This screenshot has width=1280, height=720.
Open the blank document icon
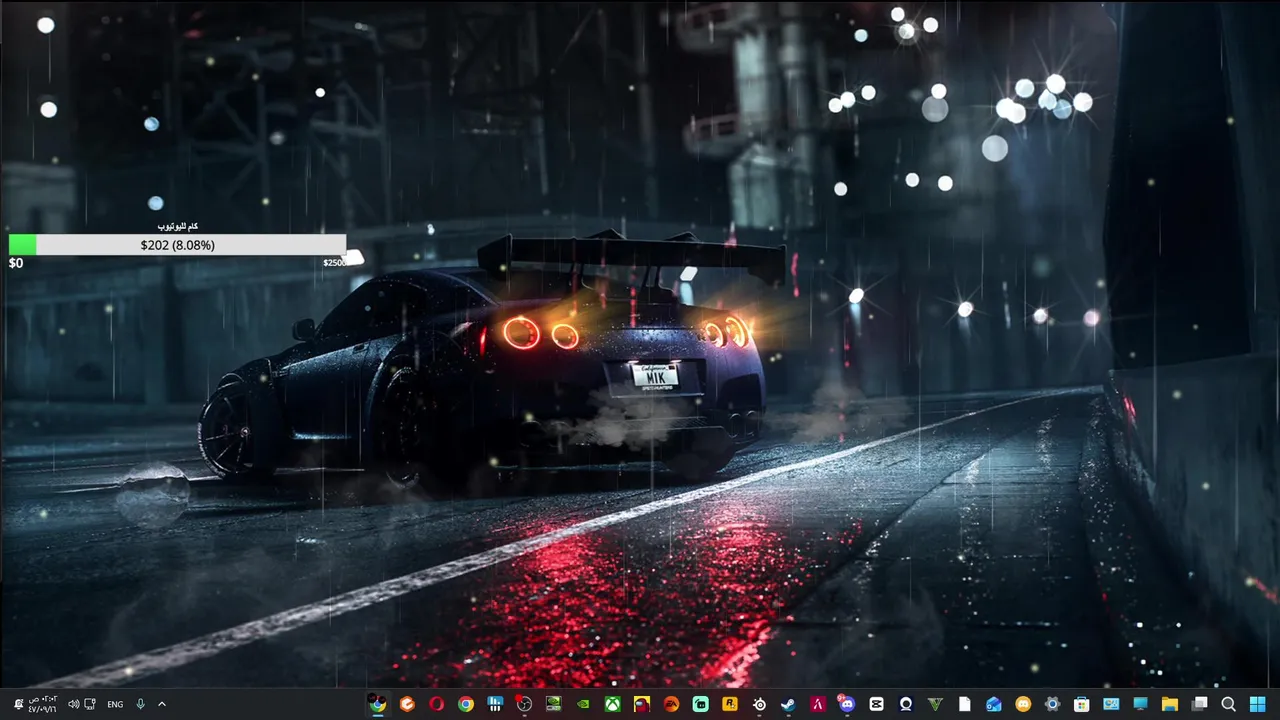click(x=964, y=704)
